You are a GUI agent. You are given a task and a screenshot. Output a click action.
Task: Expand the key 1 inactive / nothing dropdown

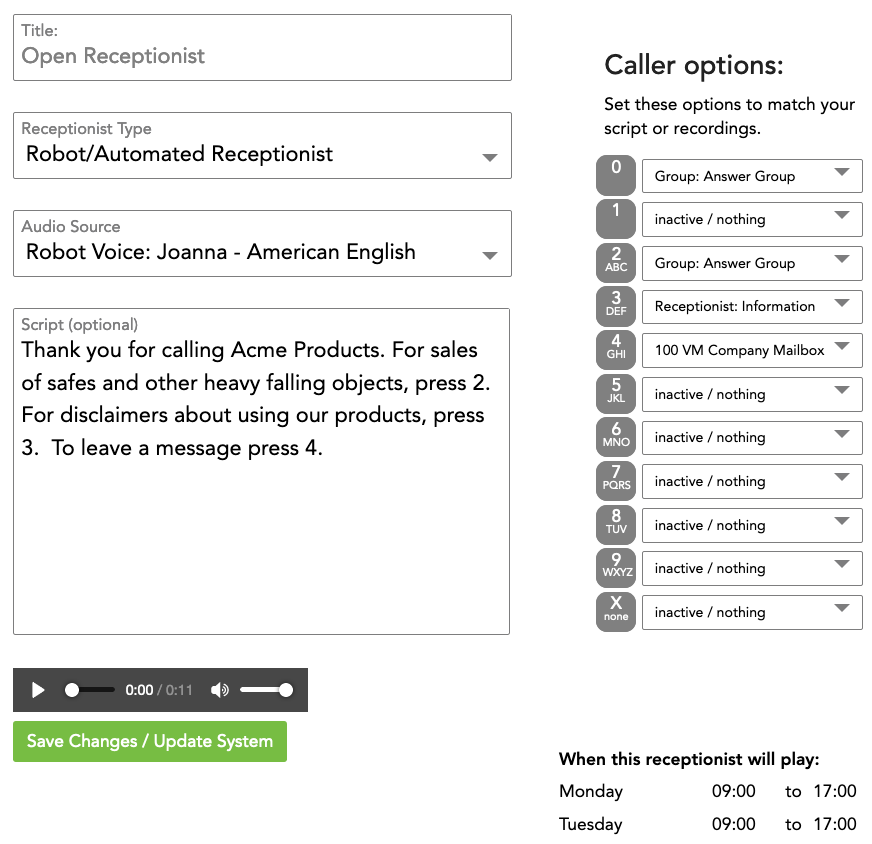752,220
